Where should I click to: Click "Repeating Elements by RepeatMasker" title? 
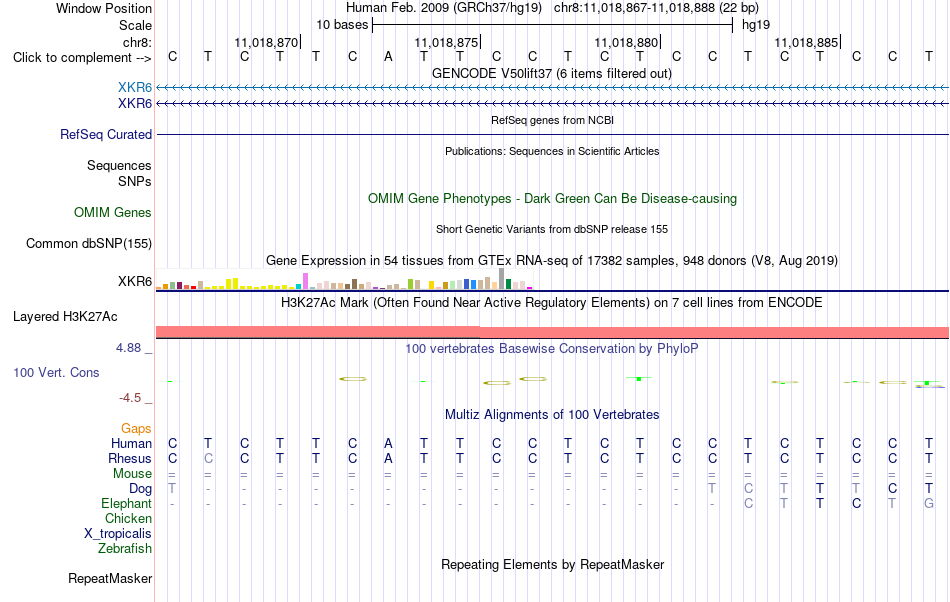click(552, 565)
